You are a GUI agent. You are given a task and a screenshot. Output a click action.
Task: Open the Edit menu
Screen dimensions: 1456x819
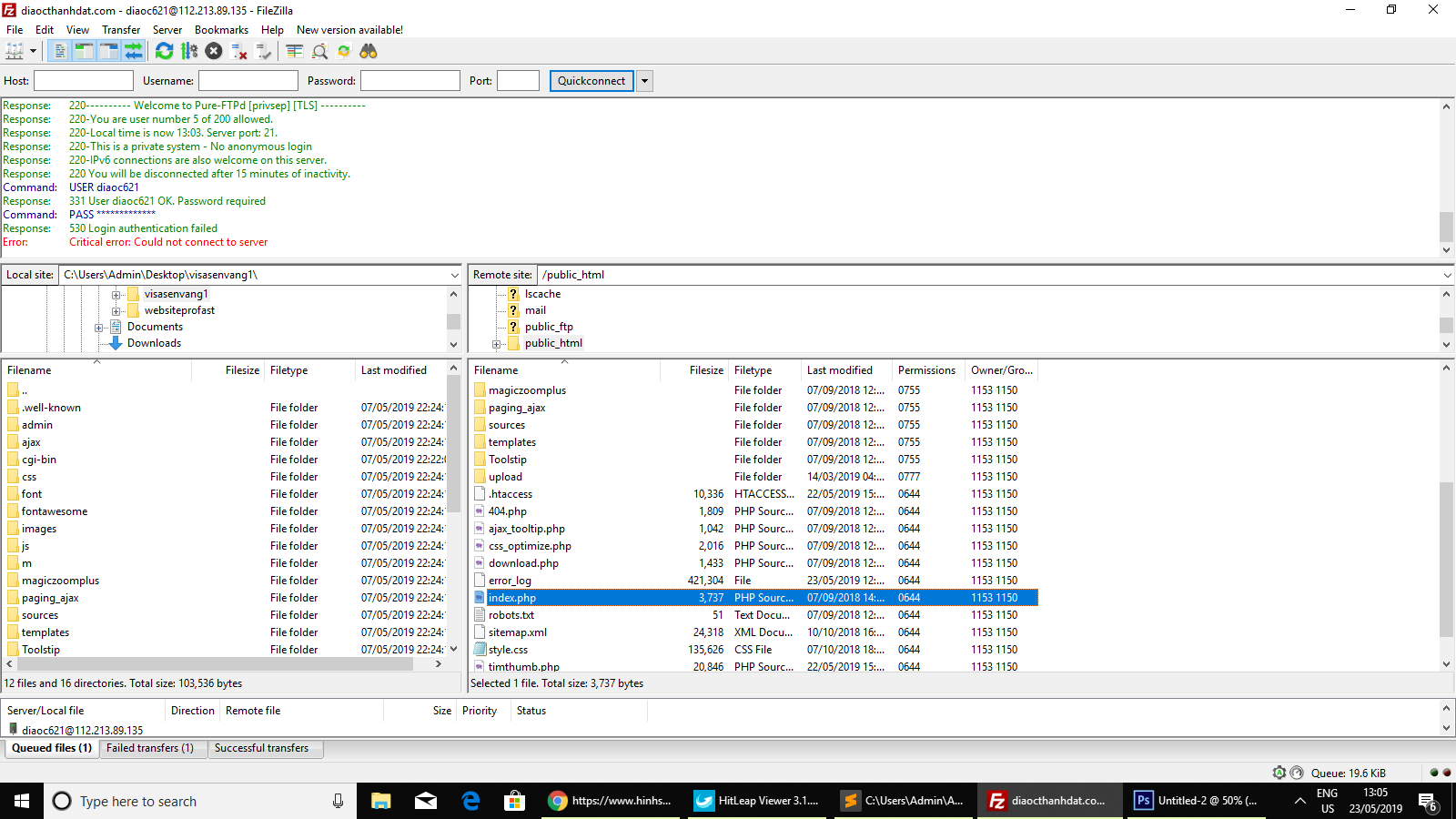(x=45, y=30)
